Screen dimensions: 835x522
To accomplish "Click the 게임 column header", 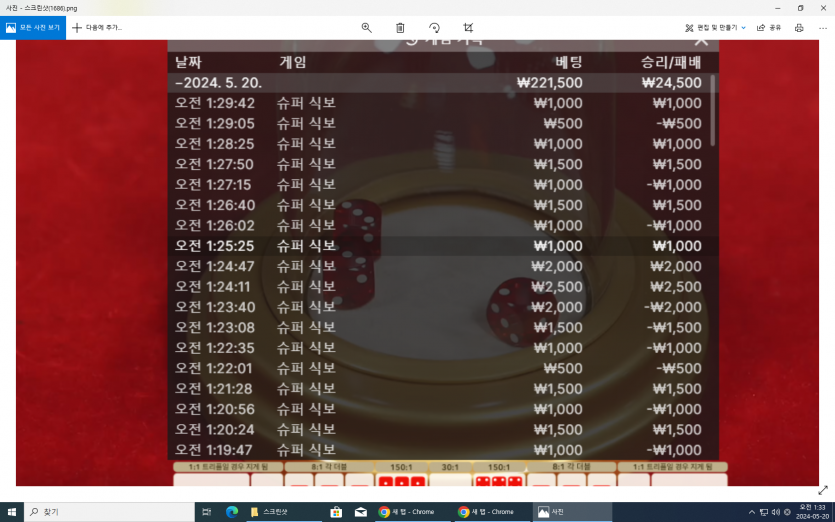I will [292, 62].
